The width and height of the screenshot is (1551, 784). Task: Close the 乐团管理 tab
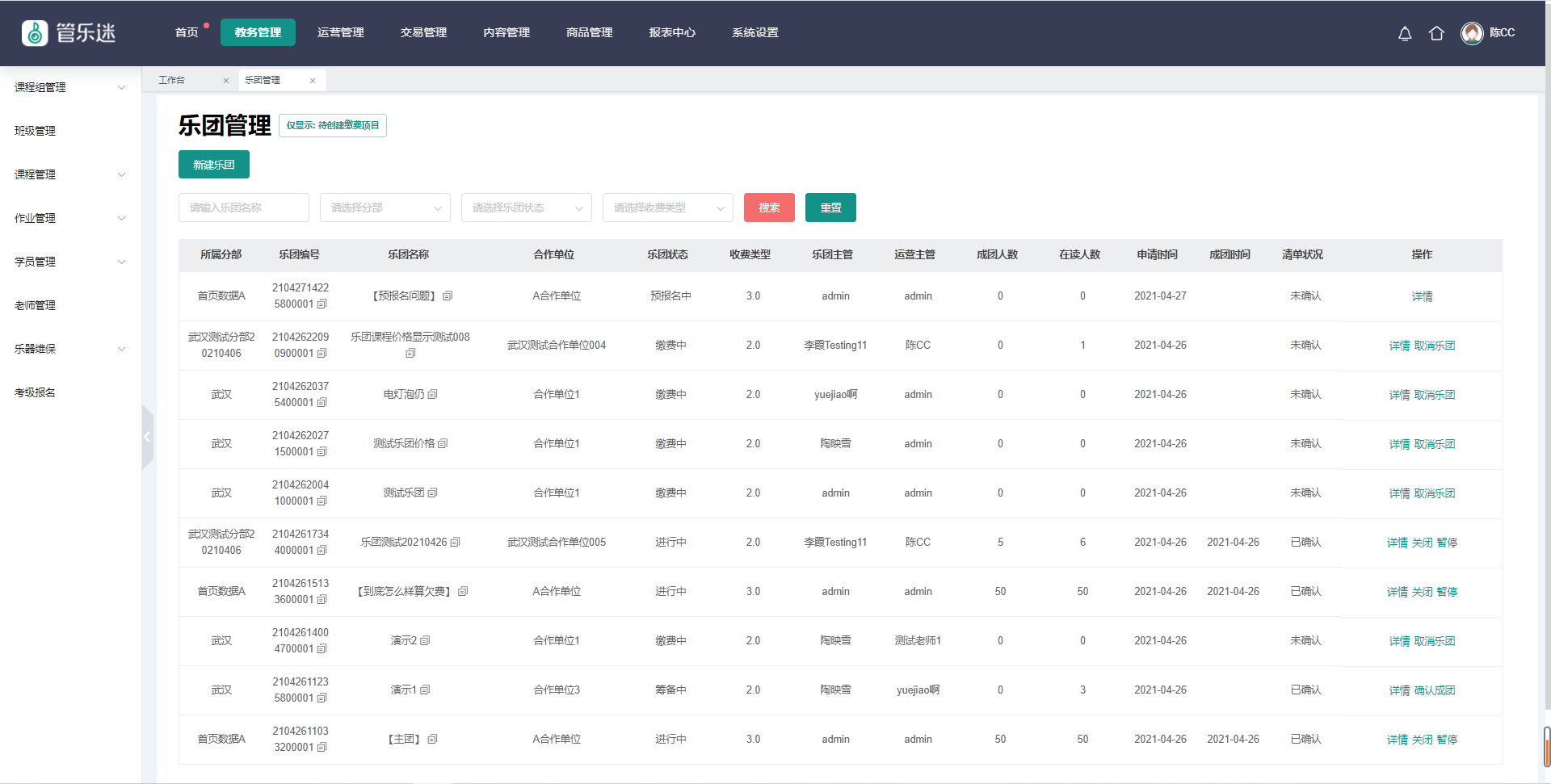313,81
